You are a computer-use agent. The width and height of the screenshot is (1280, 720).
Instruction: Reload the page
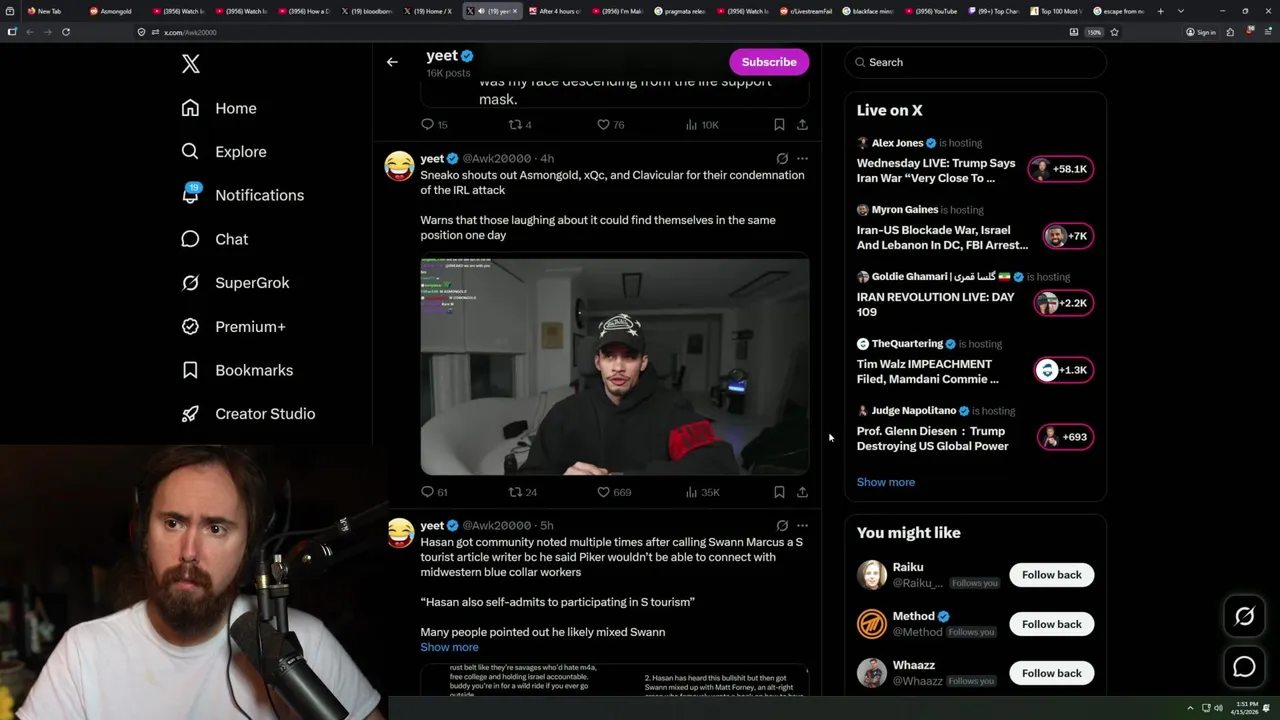pos(66,32)
